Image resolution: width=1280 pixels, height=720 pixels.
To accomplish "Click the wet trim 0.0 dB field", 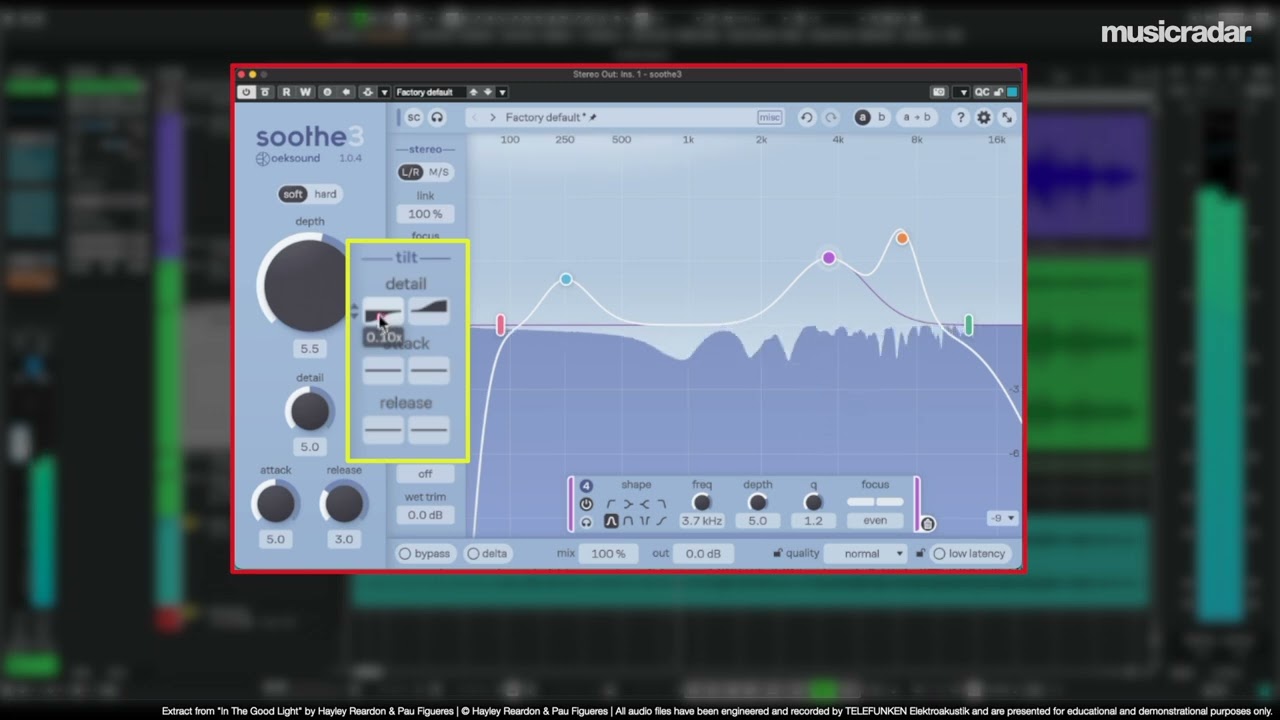I will pos(425,515).
